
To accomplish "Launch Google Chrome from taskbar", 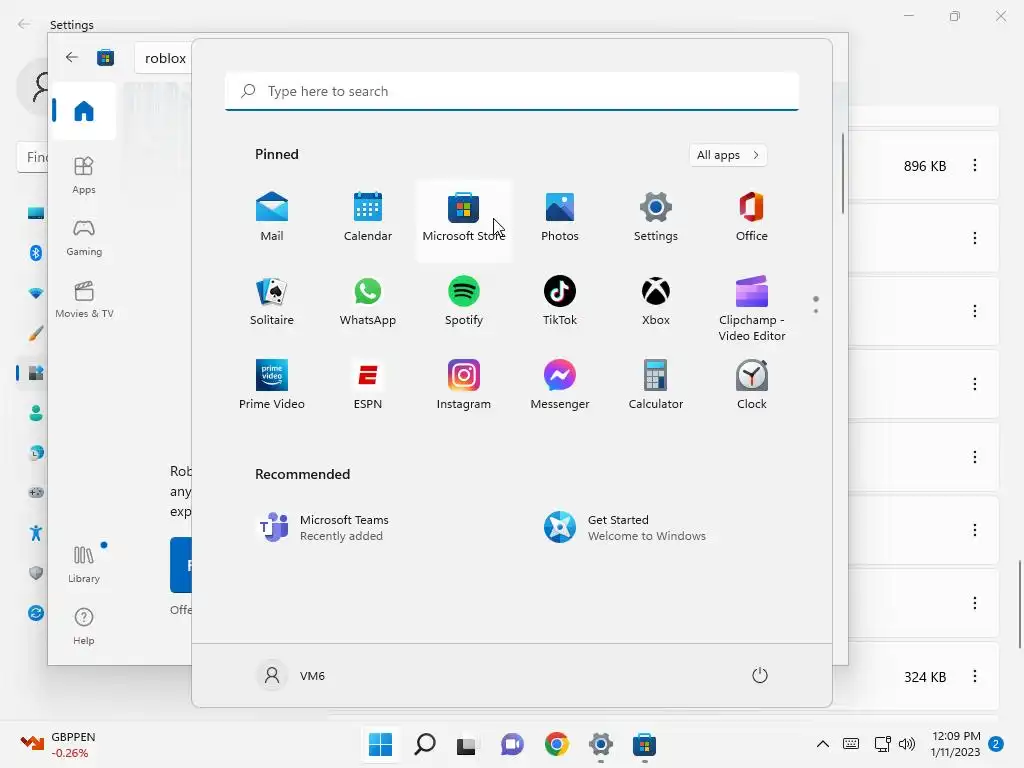I will (556, 744).
